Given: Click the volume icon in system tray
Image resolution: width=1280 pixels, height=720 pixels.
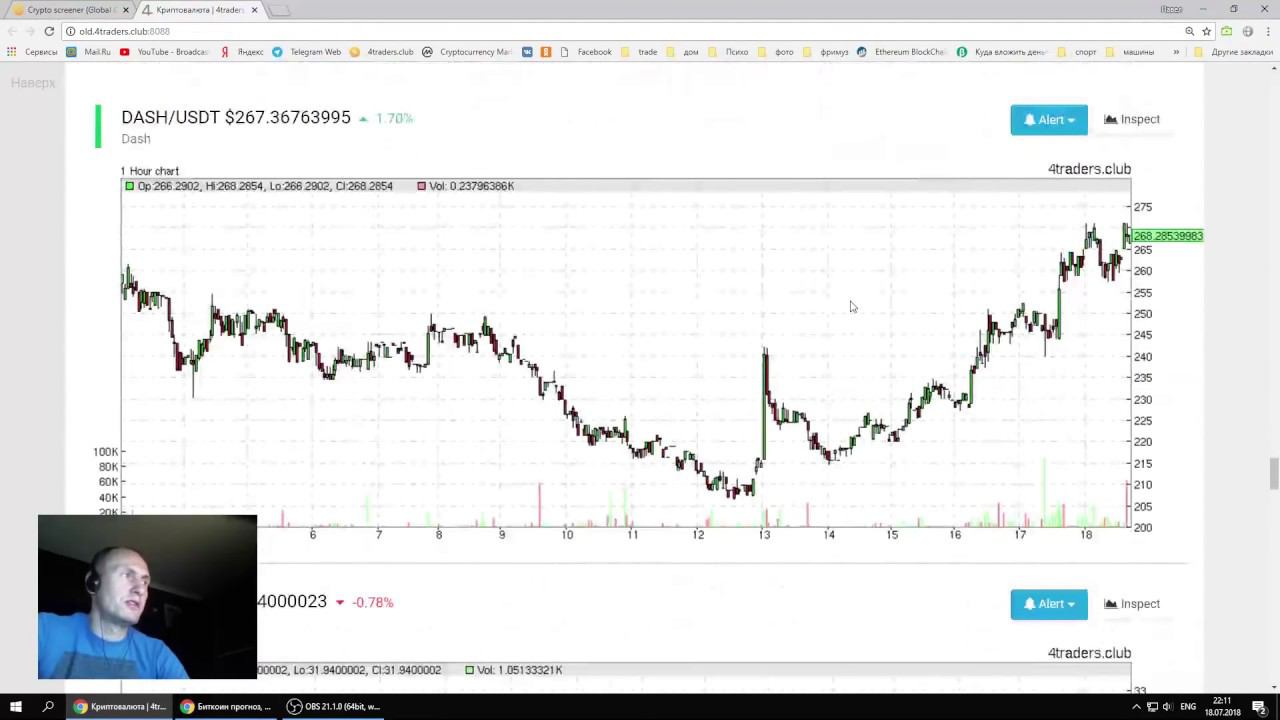Looking at the screenshot, I should point(1169,707).
